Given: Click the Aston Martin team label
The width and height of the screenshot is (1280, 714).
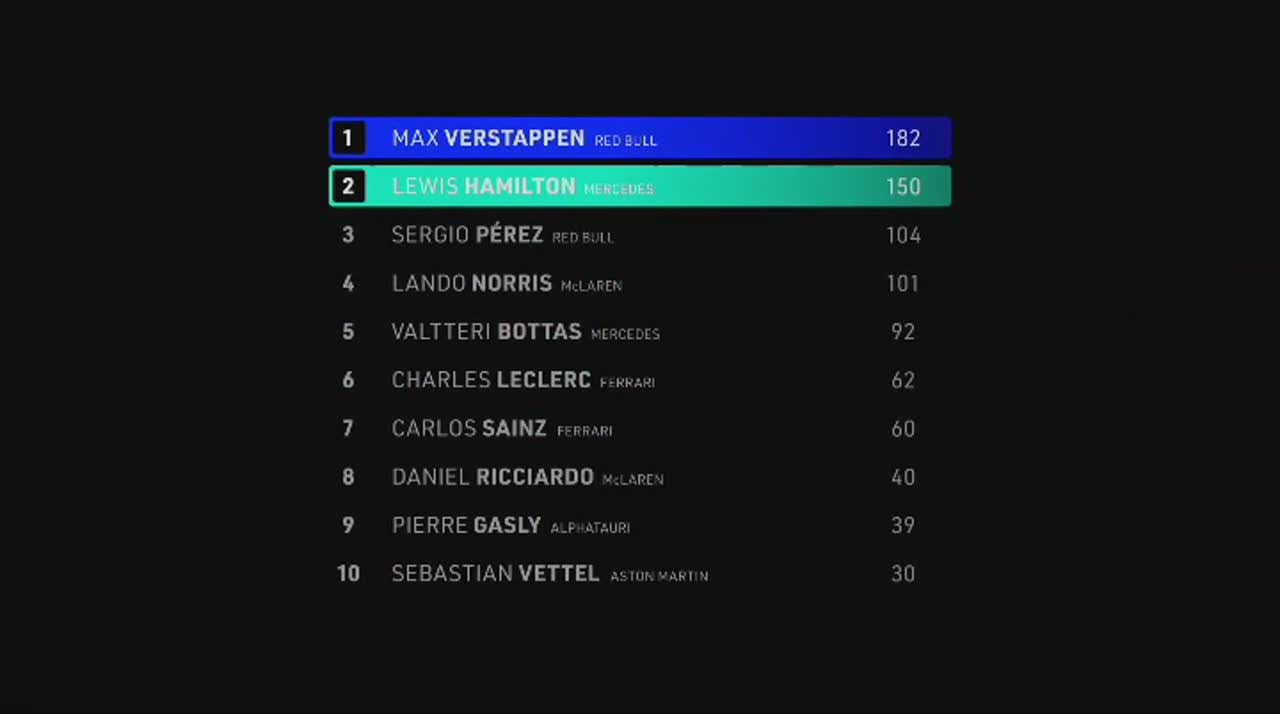Looking at the screenshot, I should [x=659, y=576].
